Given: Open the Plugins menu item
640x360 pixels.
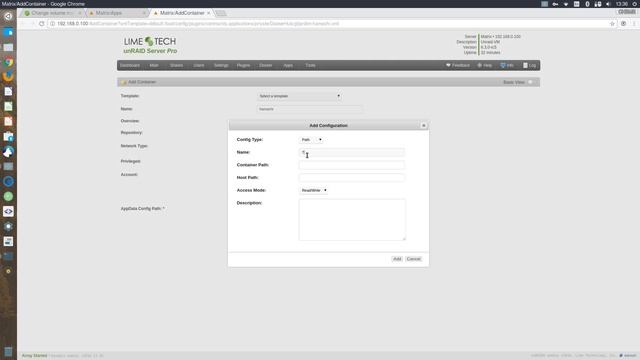Looking at the screenshot, I should 244,65.
